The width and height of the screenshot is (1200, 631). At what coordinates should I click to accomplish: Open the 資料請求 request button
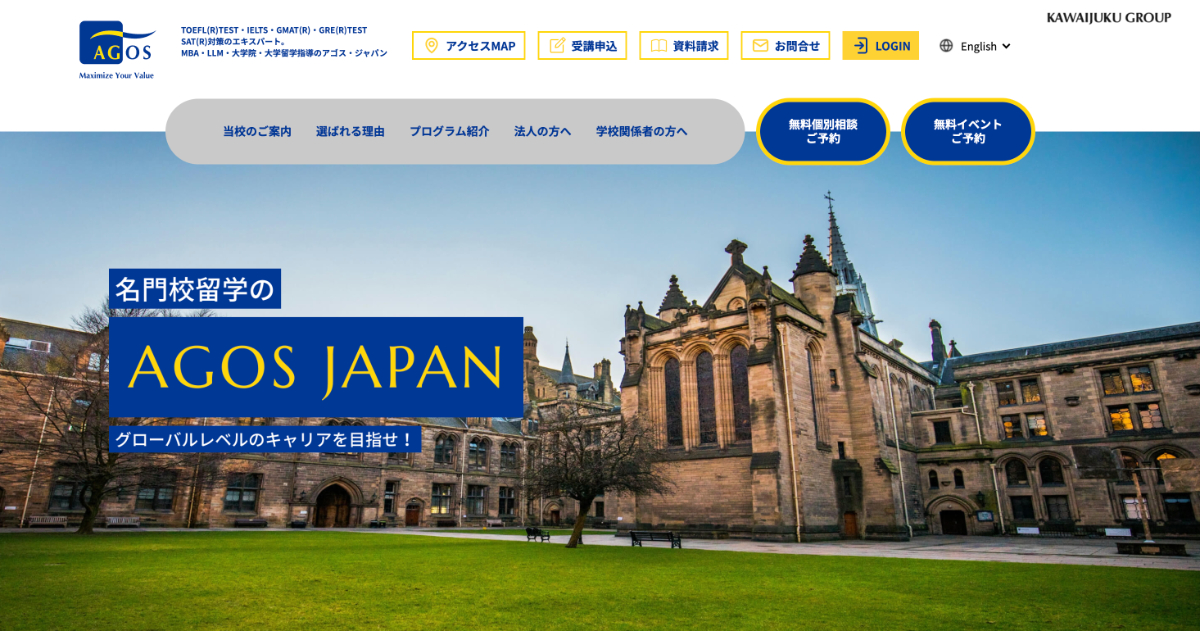[684, 46]
